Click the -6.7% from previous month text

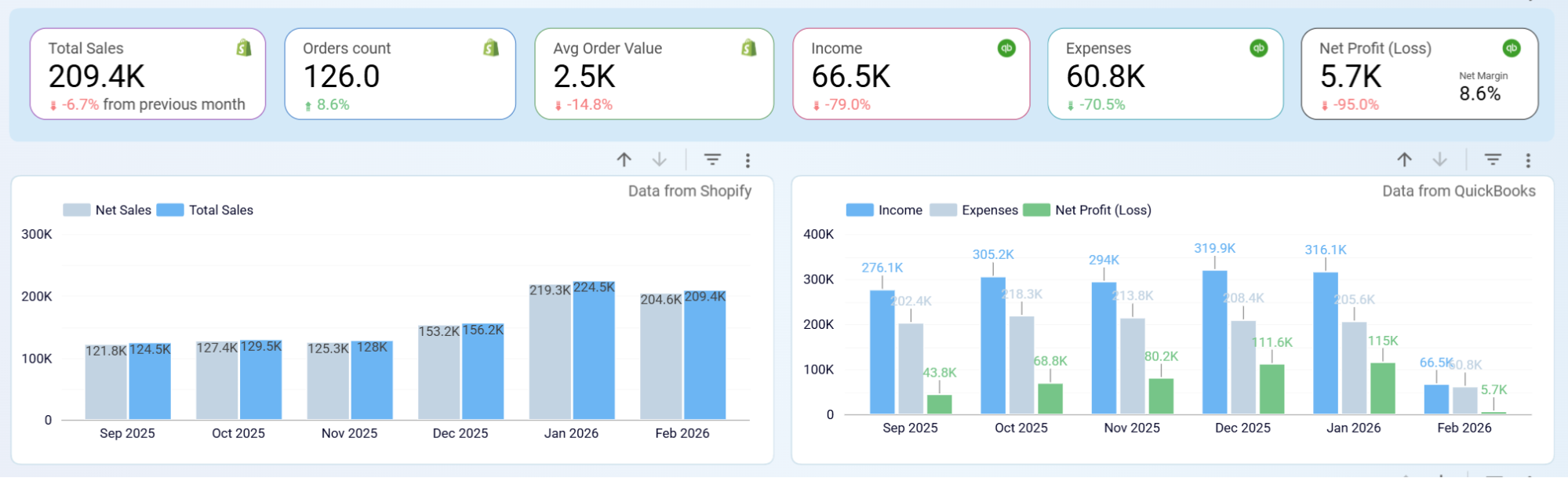[x=147, y=104]
